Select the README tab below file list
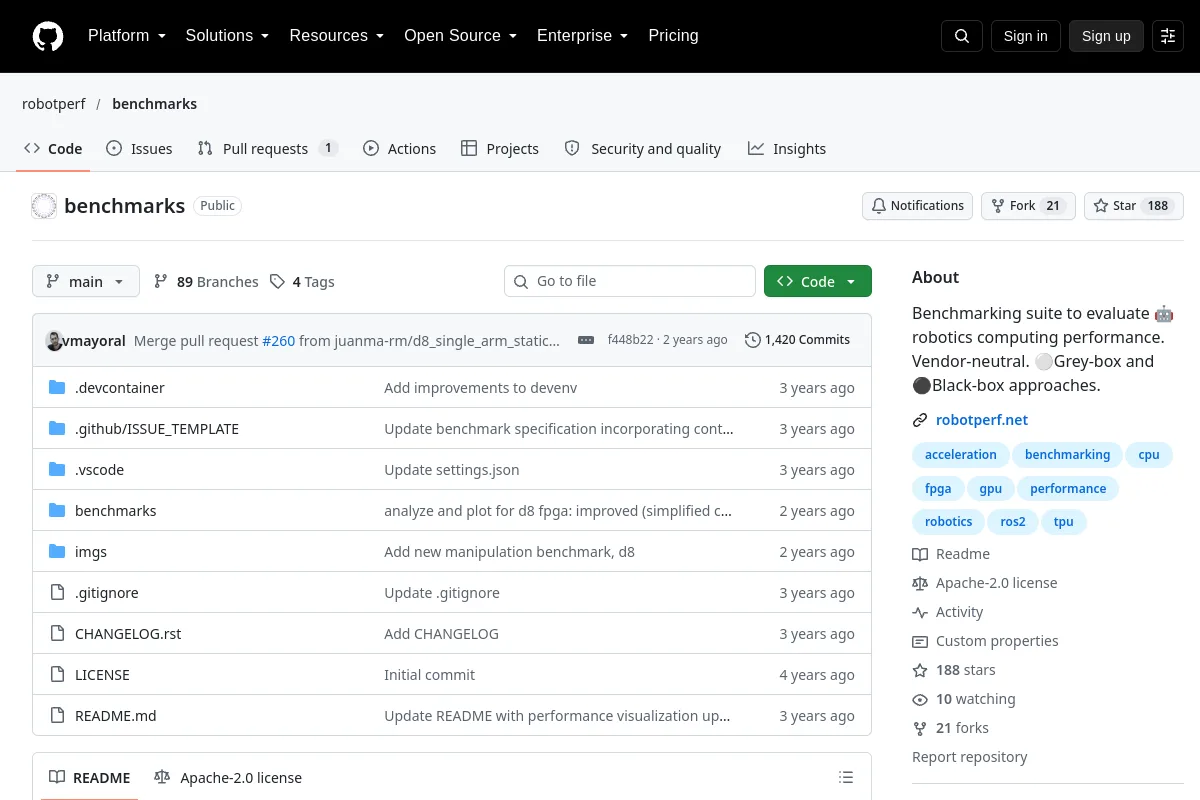This screenshot has width=1200, height=800. point(90,778)
